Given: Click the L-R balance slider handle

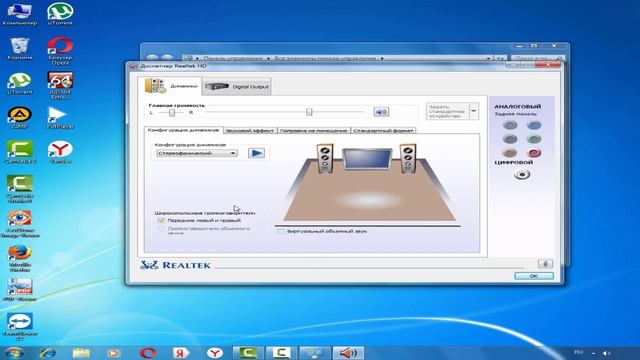Looking at the screenshot, I should coord(172,112).
